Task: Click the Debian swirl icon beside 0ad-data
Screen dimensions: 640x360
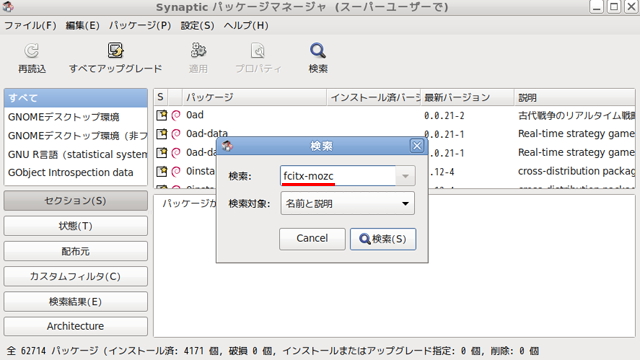Action: [176, 134]
